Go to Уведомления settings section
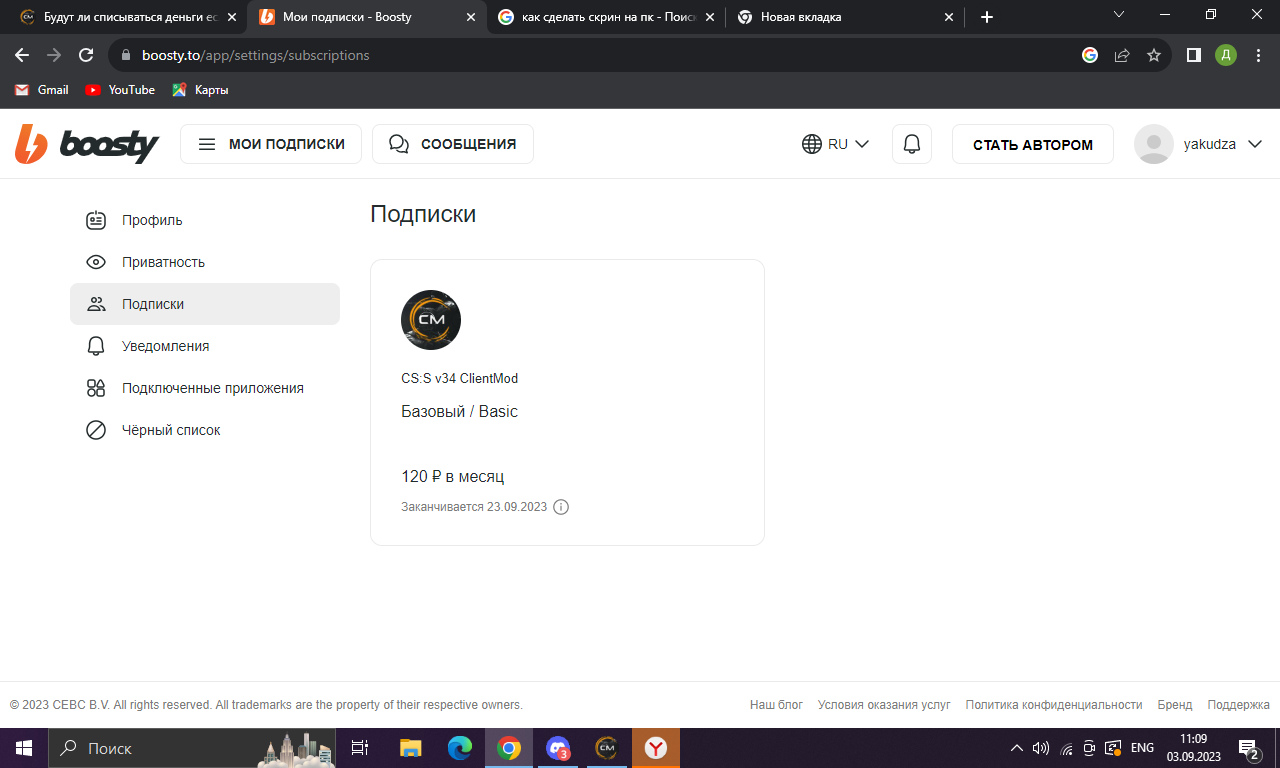The height and width of the screenshot is (768, 1280). 165,346
